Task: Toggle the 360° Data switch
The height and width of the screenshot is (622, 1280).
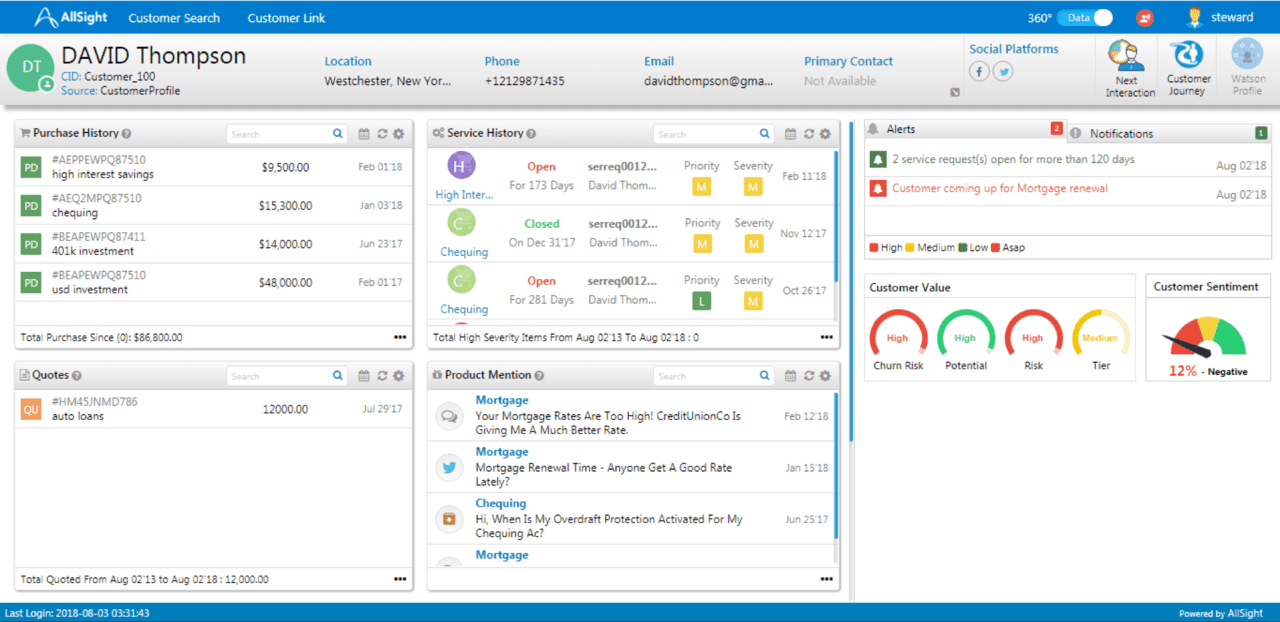Action: (x=1087, y=18)
